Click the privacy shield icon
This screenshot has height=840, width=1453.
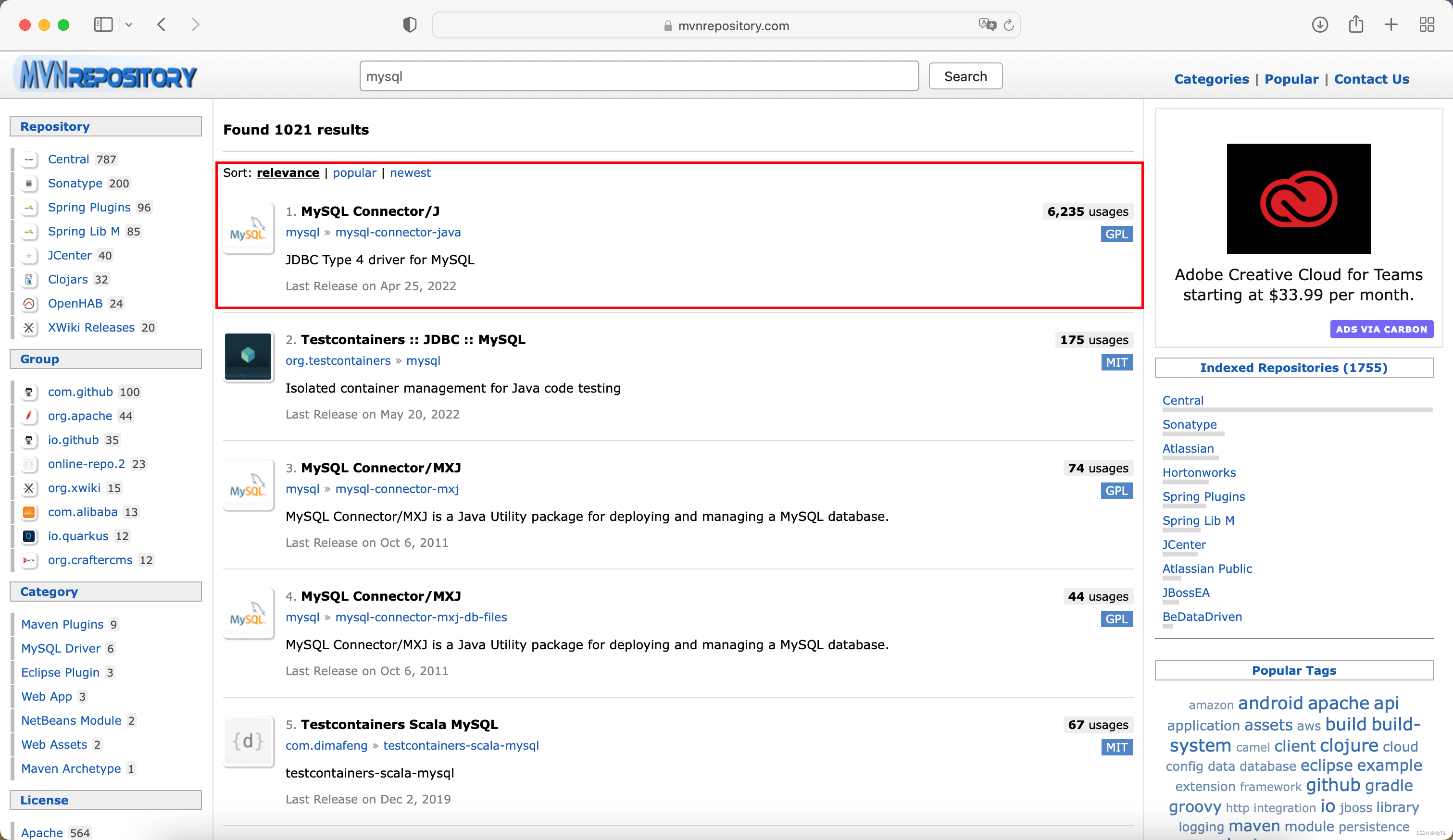(x=409, y=25)
